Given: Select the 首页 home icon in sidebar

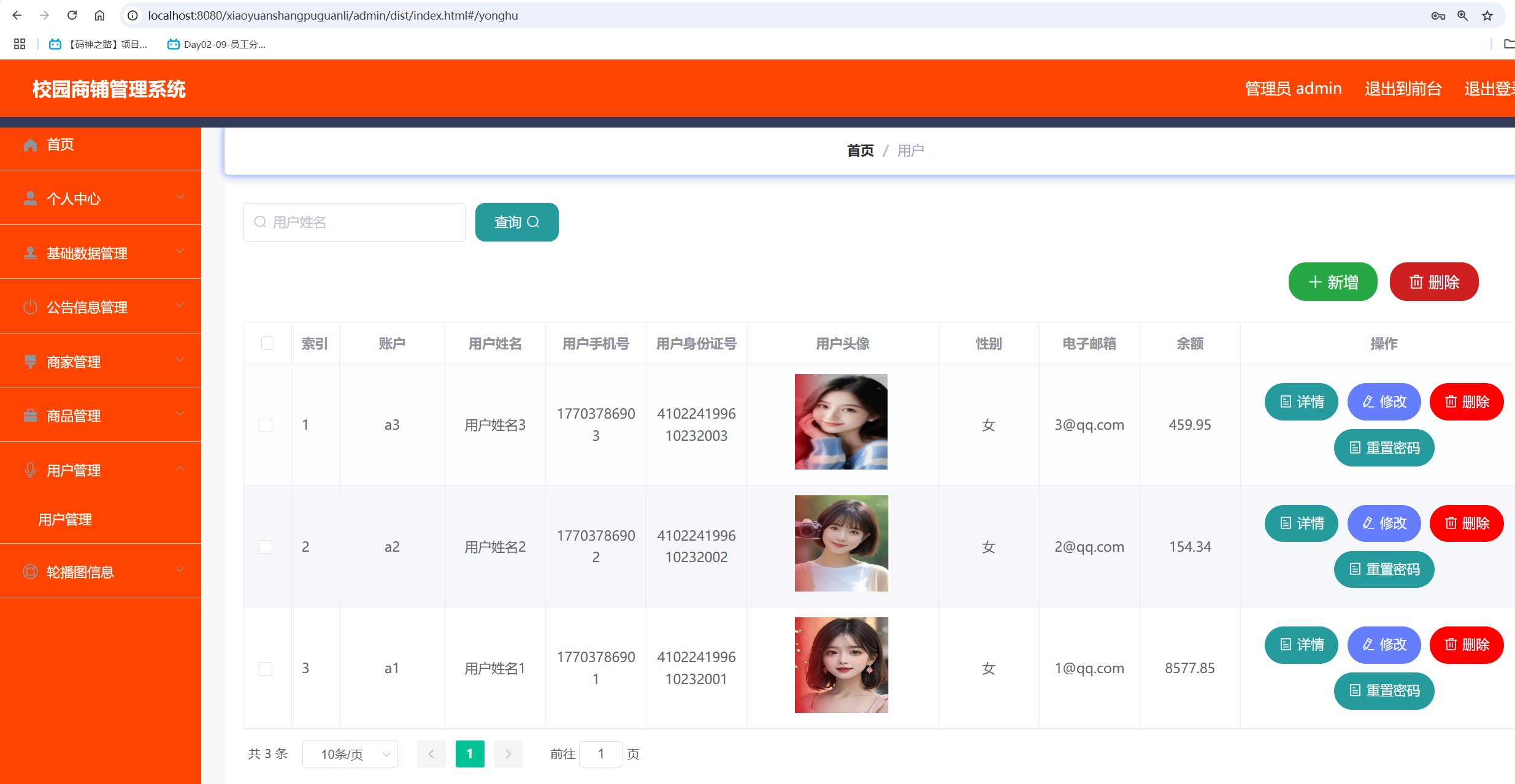Looking at the screenshot, I should click(31, 145).
